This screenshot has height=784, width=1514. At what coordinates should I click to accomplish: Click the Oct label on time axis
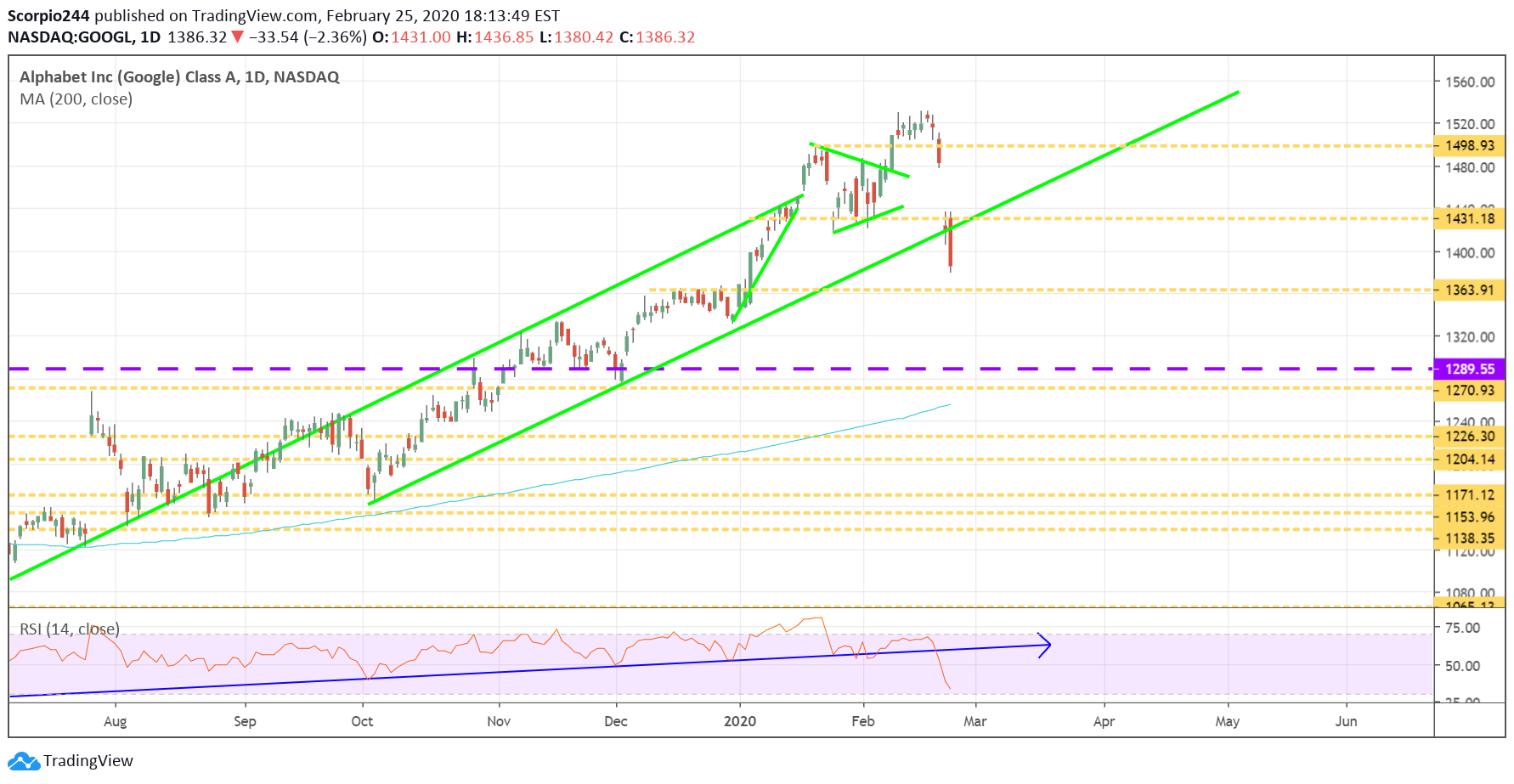coord(362,721)
